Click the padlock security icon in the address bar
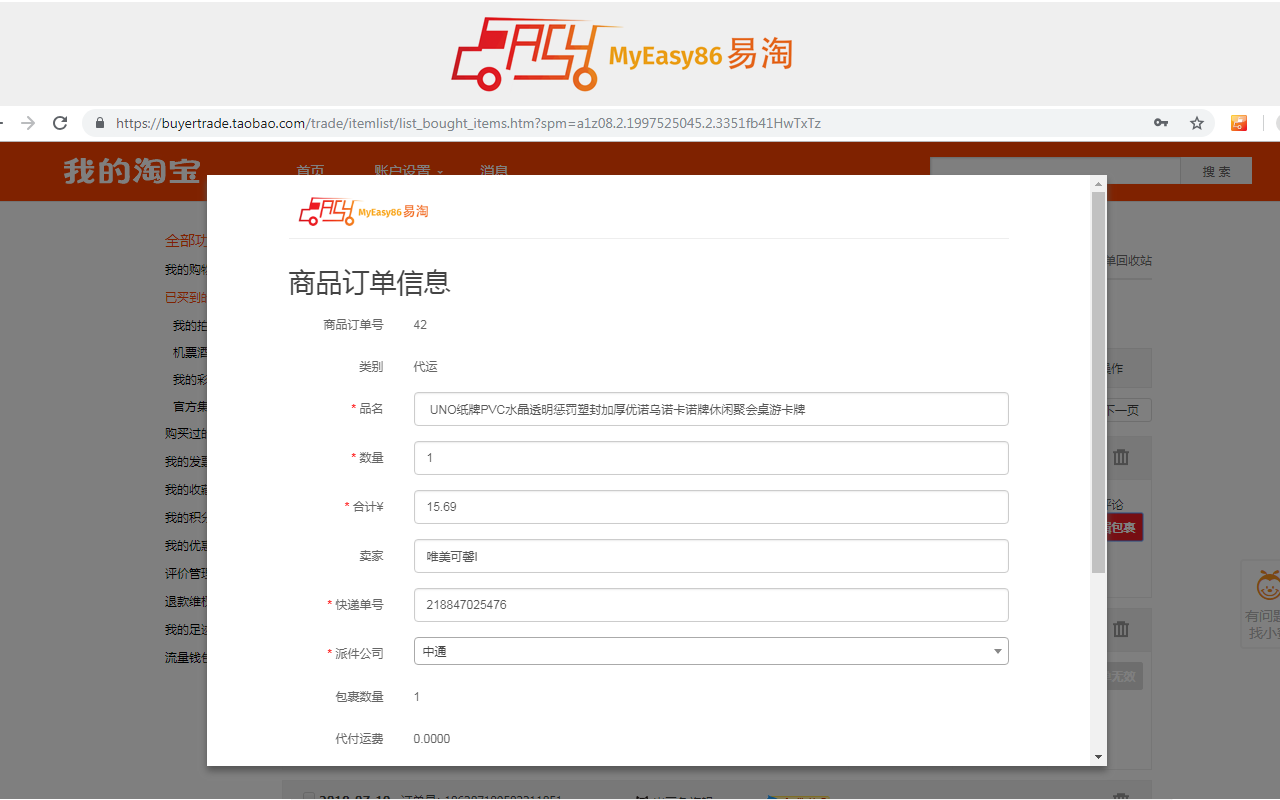 click(x=98, y=122)
